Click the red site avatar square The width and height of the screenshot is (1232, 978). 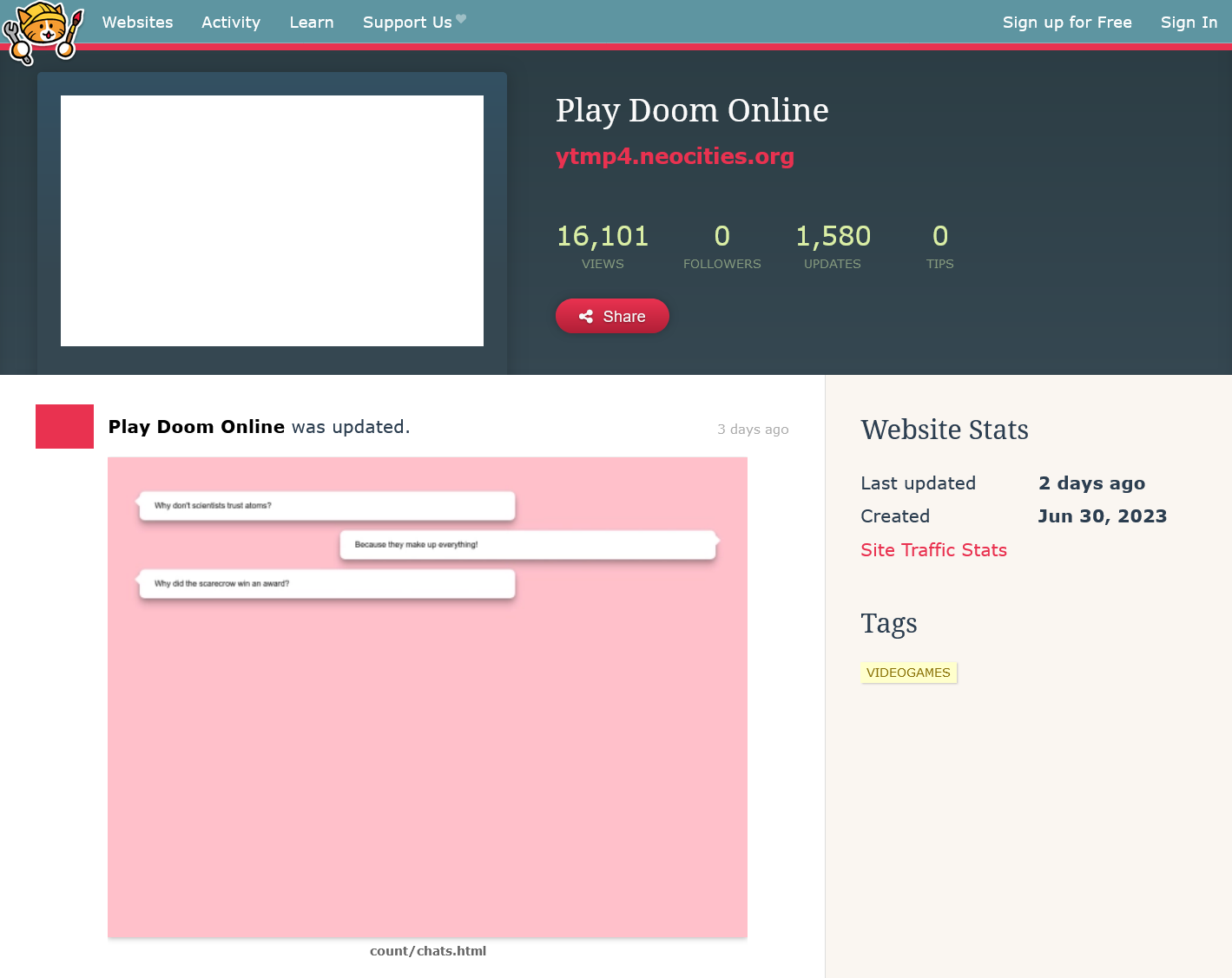point(64,426)
